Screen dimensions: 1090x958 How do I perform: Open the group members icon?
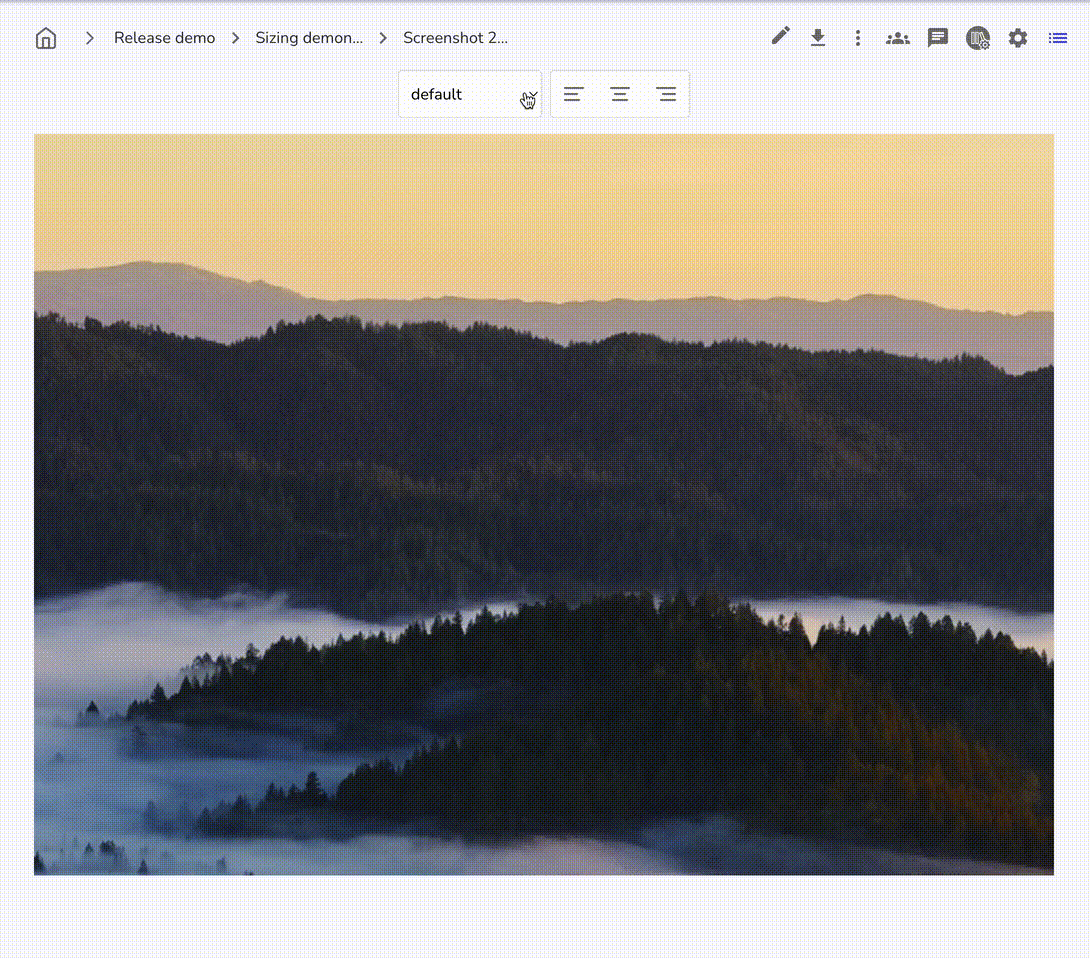pyautogui.click(x=898, y=38)
